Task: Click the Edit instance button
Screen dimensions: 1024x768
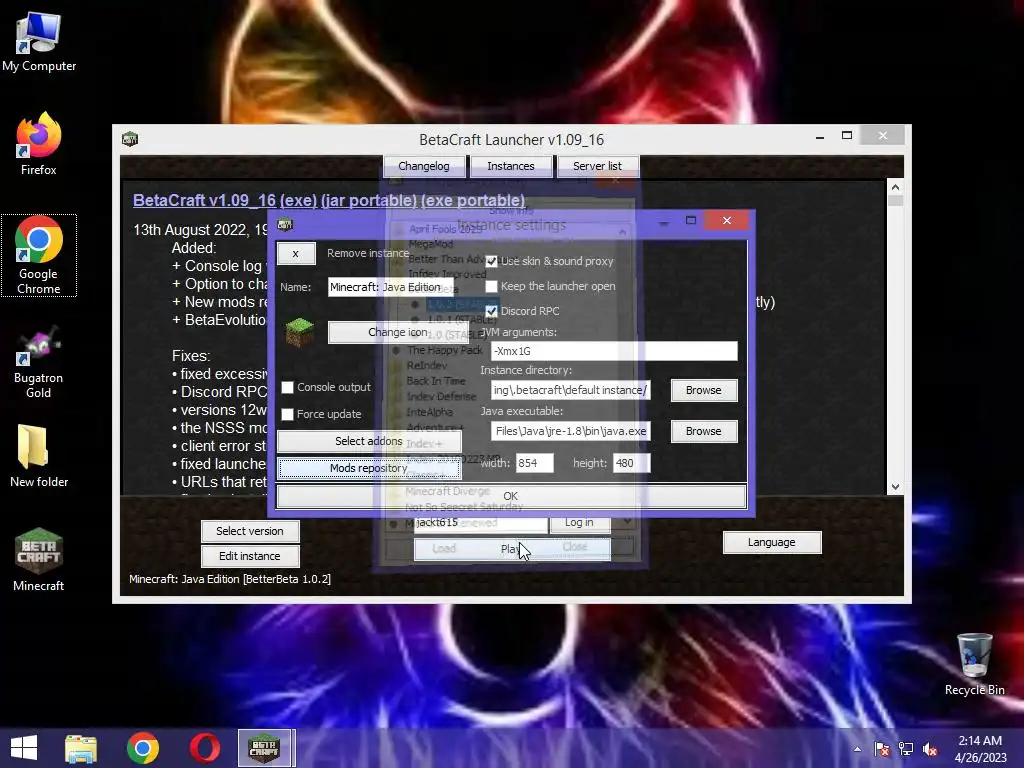Action: pos(250,556)
